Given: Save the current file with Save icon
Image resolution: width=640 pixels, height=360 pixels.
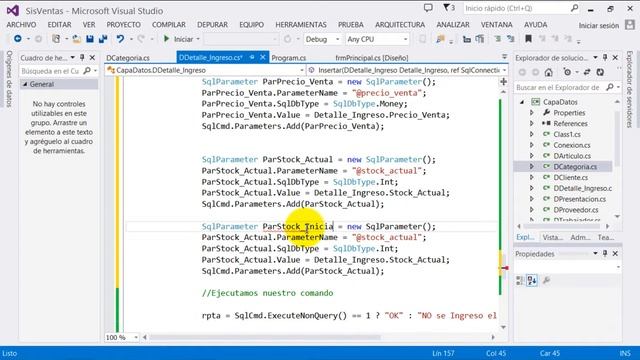Looking at the screenshot, I should tap(90, 39).
